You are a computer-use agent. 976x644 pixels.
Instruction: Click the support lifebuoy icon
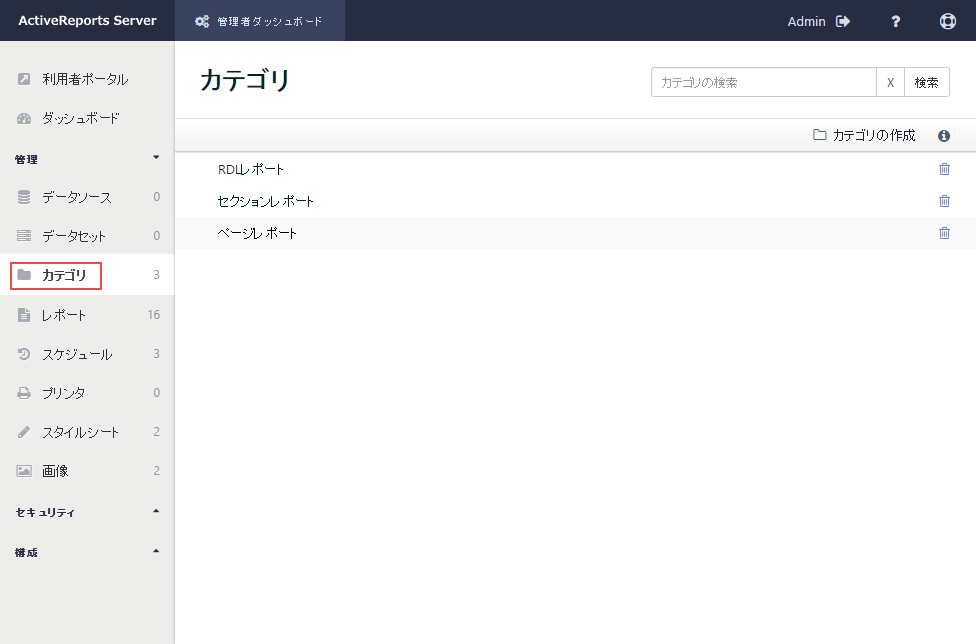(948, 21)
